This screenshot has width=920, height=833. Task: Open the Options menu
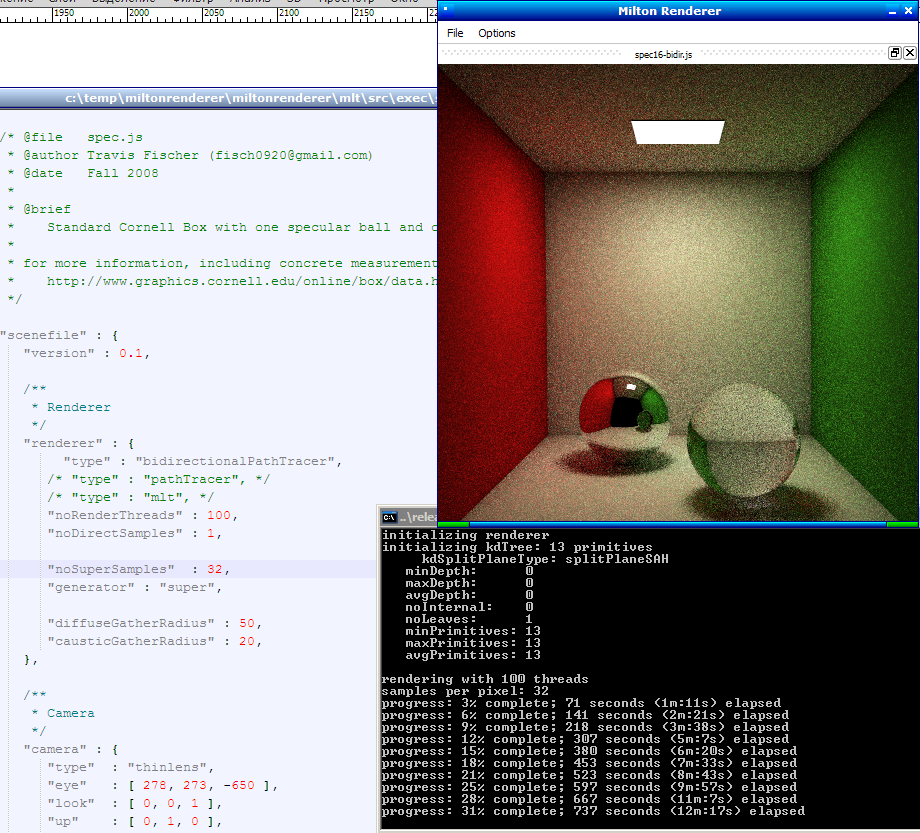click(x=496, y=33)
